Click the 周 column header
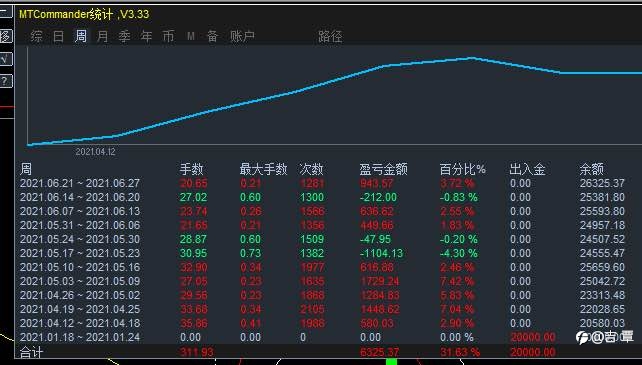The width and height of the screenshot is (642, 365). pos(26,169)
